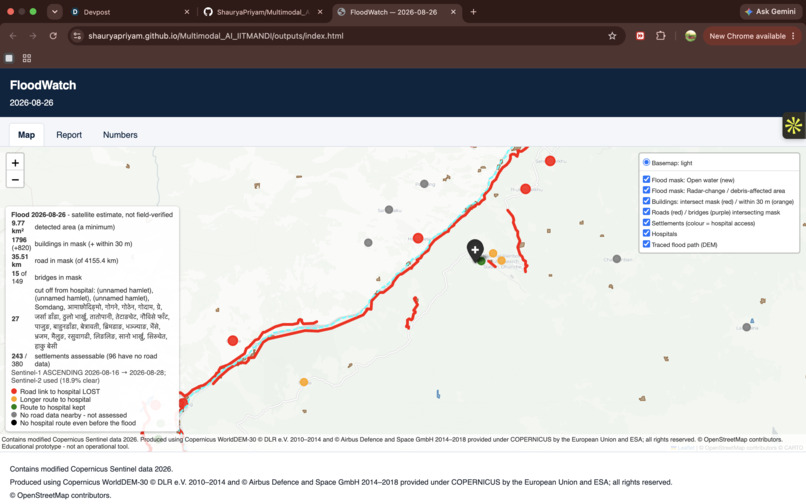Image resolution: width=806 pixels, height=504 pixels.
Task: Click green legend dot Route kept
Action: point(14,407)
